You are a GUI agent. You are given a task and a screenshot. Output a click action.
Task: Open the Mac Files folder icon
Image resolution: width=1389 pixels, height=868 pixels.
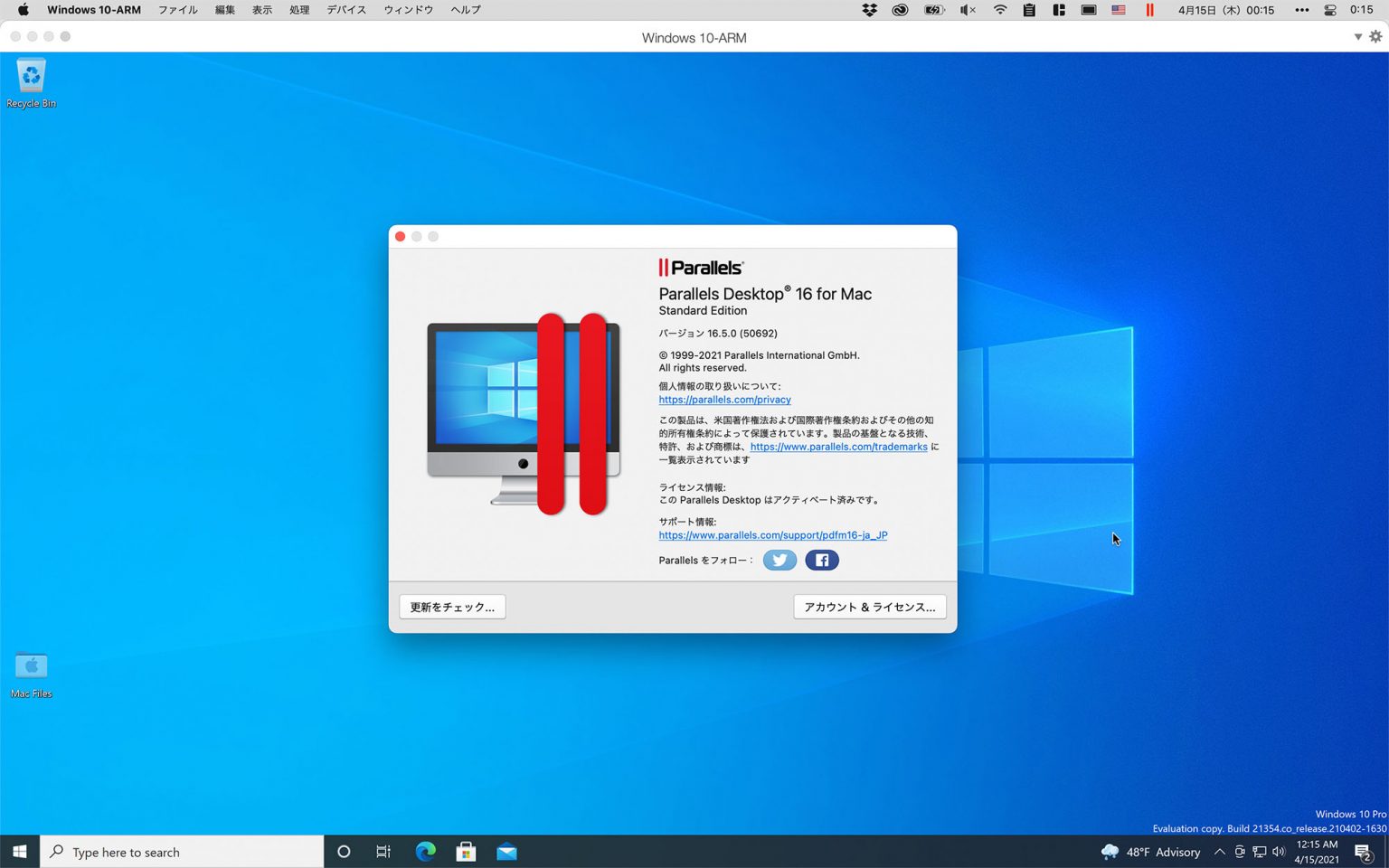pos(31,675)
